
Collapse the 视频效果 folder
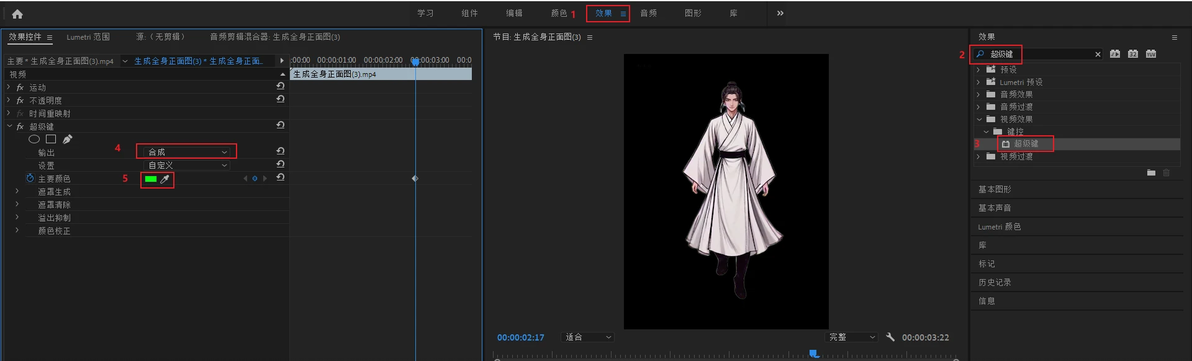(979, 119)
